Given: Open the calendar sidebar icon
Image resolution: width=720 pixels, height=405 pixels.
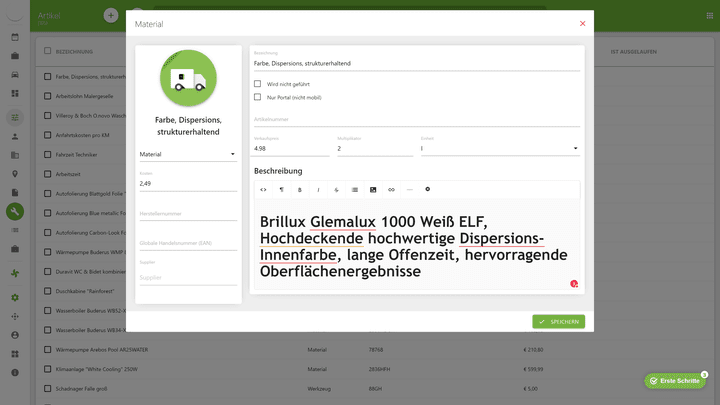Looking at the screenshot, I should coord(15,37).
